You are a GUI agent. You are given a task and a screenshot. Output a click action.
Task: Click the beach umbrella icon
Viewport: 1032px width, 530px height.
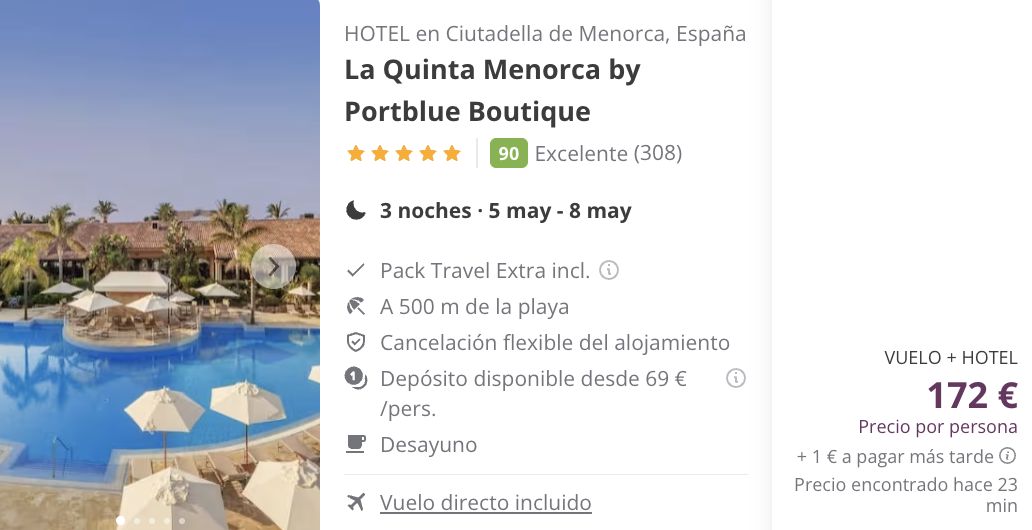pos(355,306)
